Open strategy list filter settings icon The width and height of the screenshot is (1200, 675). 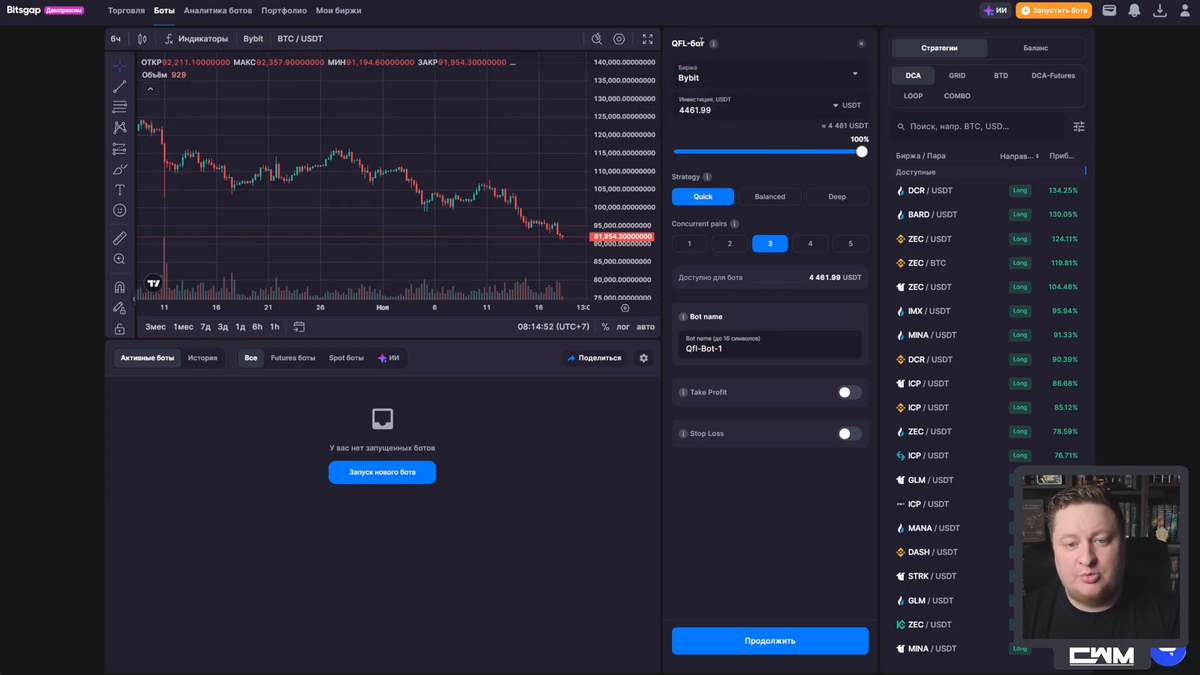pyautogui.click(x=1079, y=127)
